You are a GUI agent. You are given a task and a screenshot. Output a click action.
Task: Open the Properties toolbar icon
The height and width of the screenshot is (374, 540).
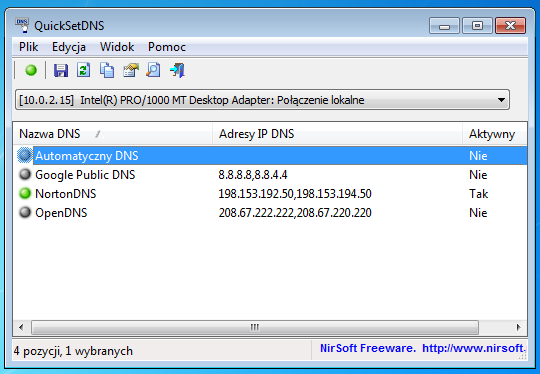click(x=131, y=70)
